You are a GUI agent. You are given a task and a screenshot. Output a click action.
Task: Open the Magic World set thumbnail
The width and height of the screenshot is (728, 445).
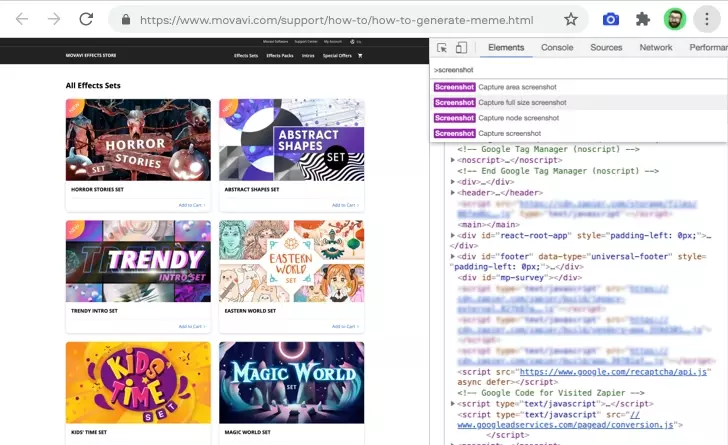tap(292, 383)
